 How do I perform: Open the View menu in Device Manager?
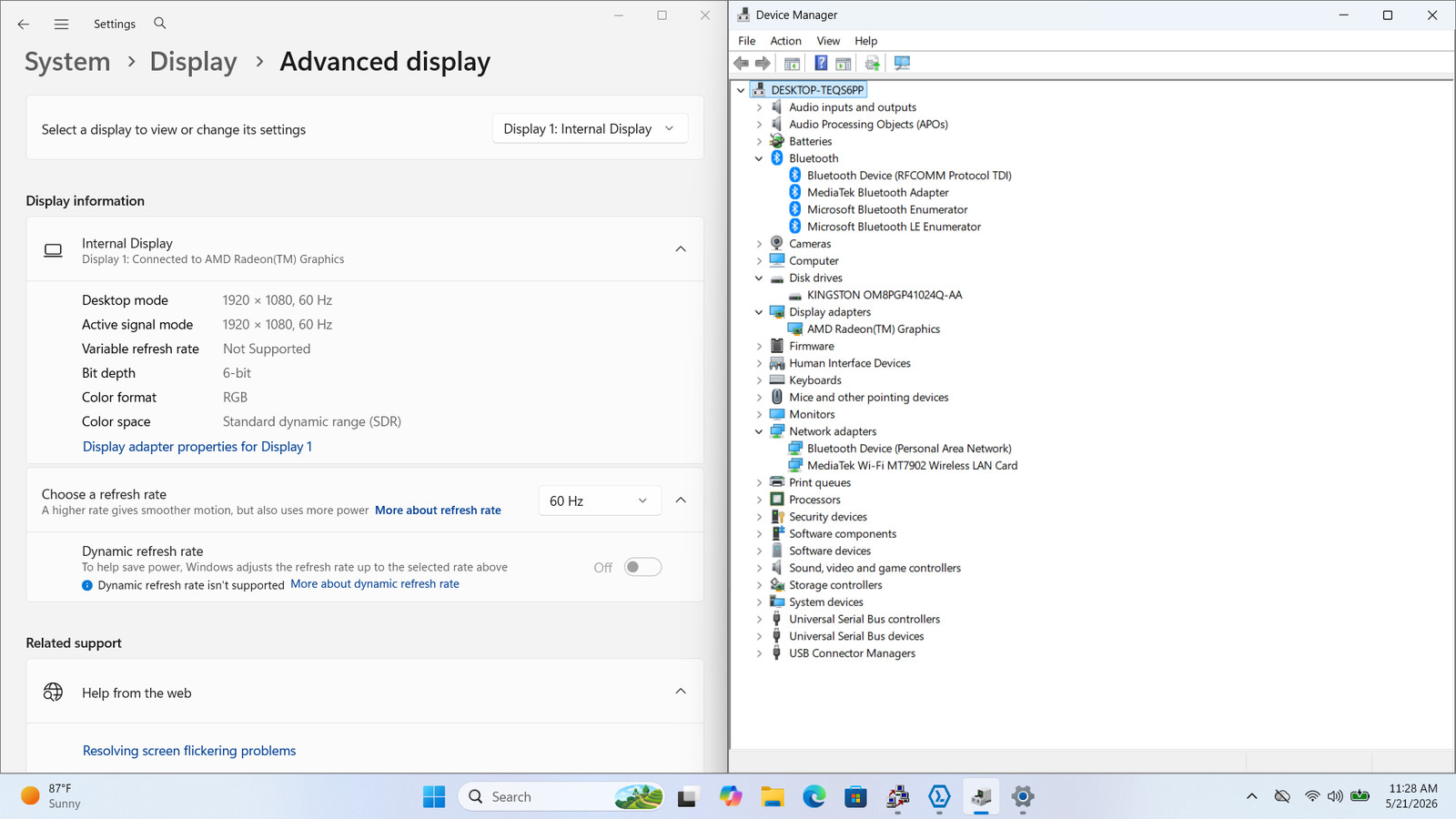point(828,41)
